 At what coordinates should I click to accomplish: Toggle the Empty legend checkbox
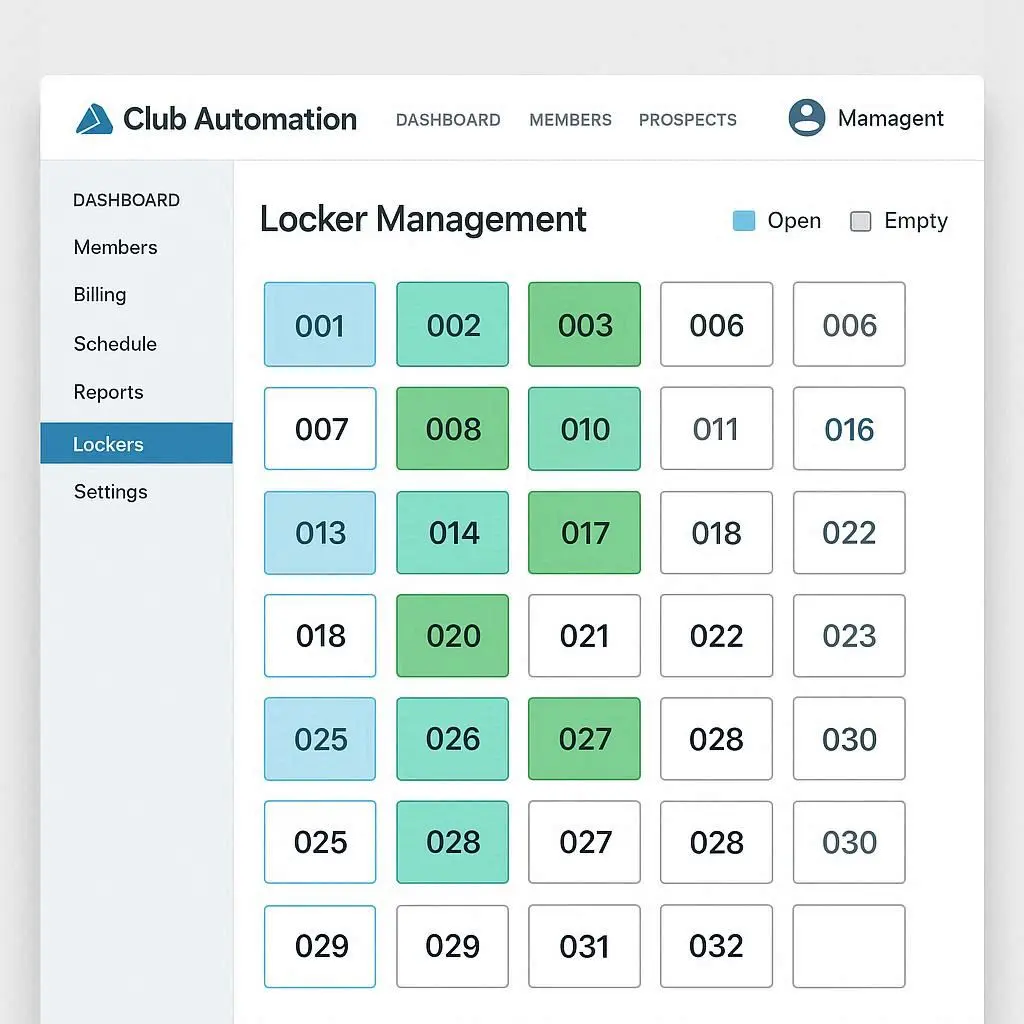(860, 221)
